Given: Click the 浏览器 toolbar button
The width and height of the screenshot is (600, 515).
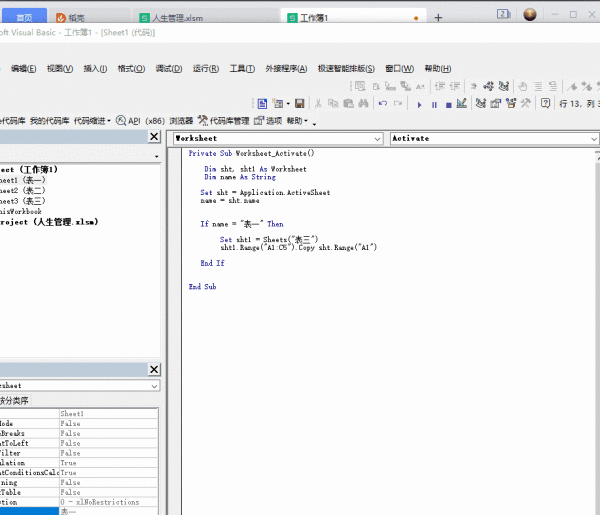Looking at the screenshot, I should 180,120.
